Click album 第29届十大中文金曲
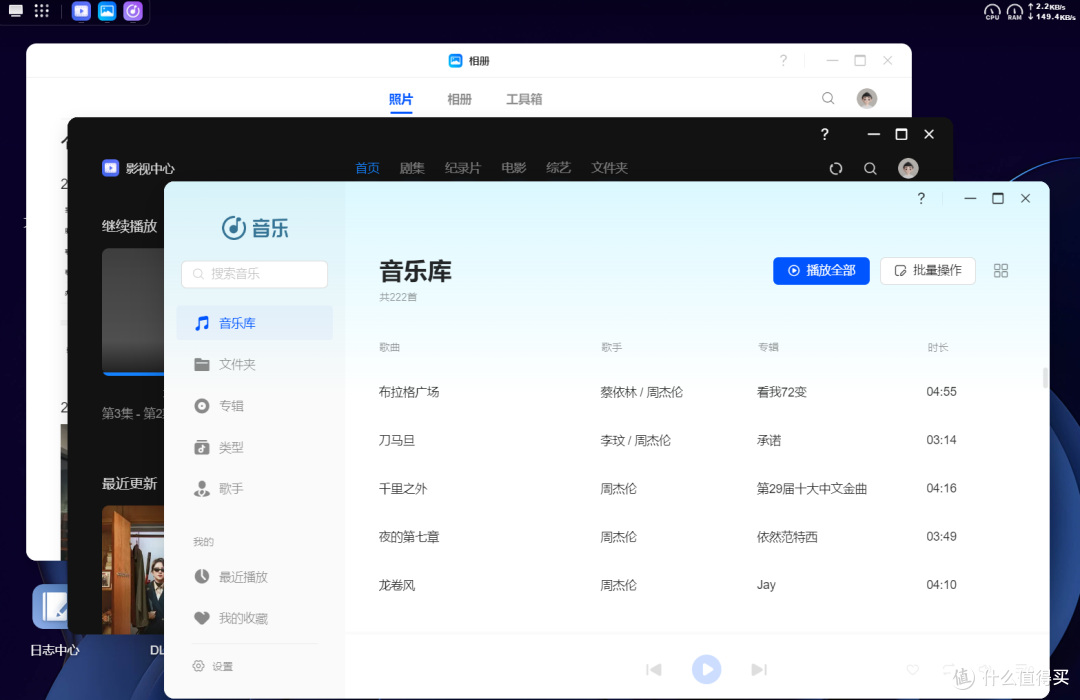 (811, 488)
